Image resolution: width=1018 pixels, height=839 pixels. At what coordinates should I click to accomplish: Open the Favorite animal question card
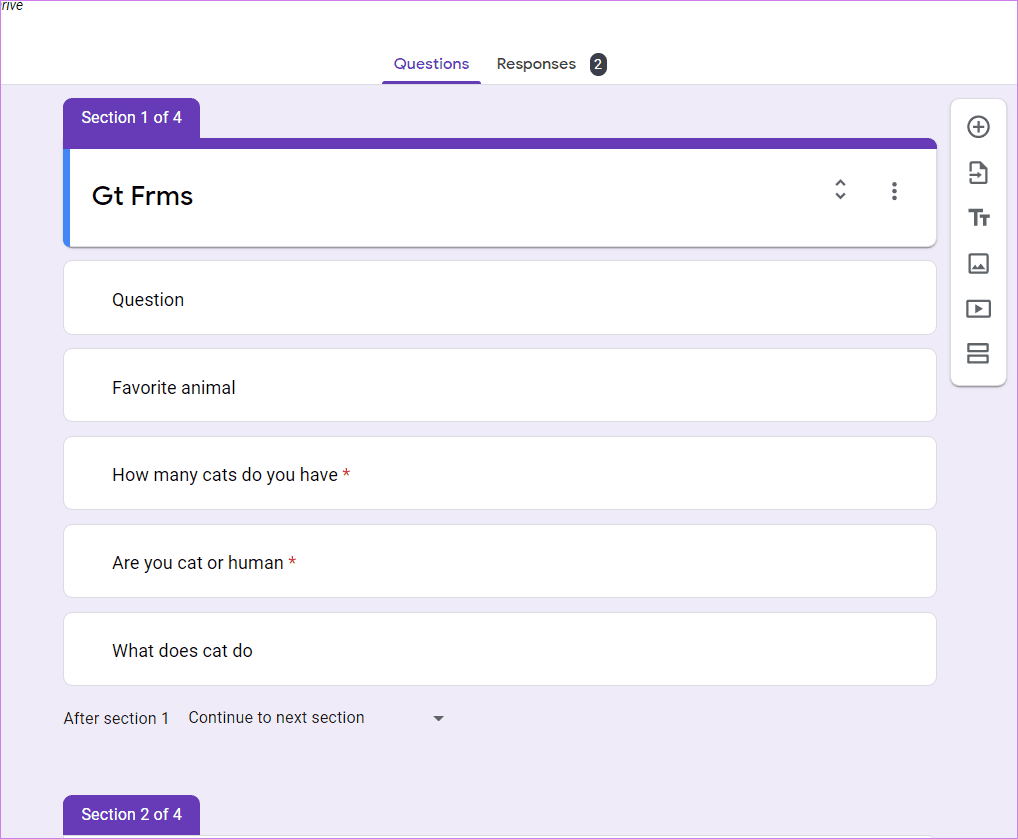499,386
